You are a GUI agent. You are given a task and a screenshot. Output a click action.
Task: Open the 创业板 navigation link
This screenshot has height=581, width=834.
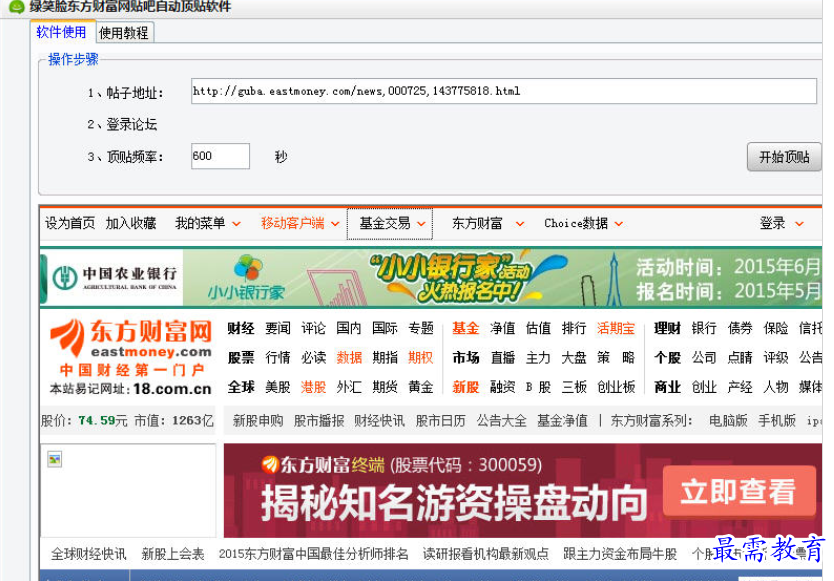[616, 387]
